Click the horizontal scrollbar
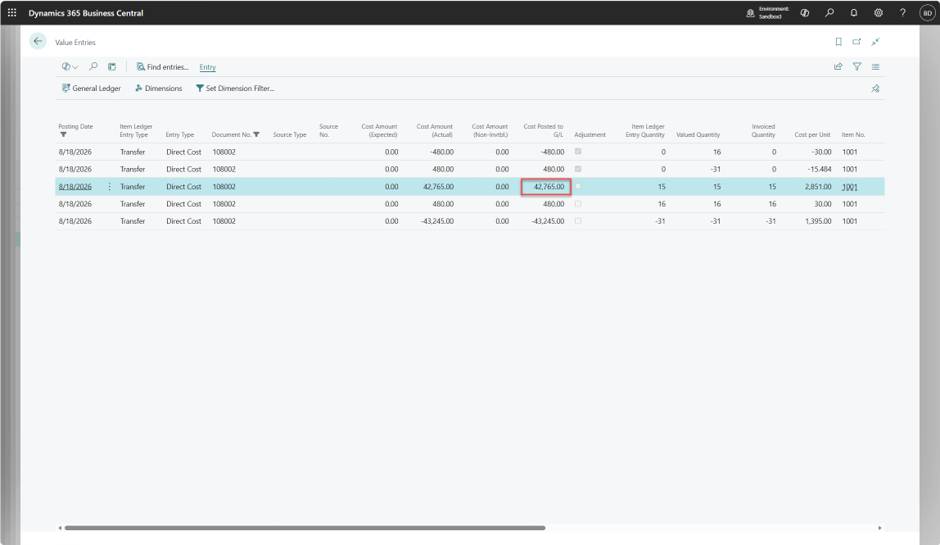Viewport: 940px width, 545px height. 305,528
